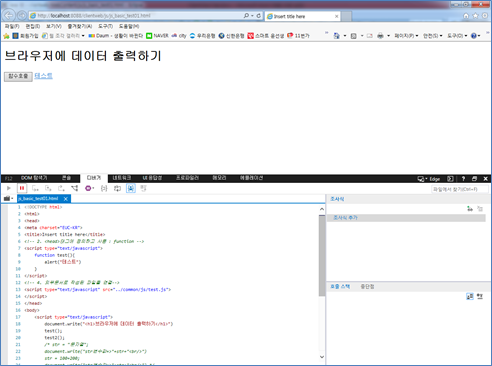Close the F12 developer tools pane
The height and width of the screenshot is (366, 492).
pos(486,179)
